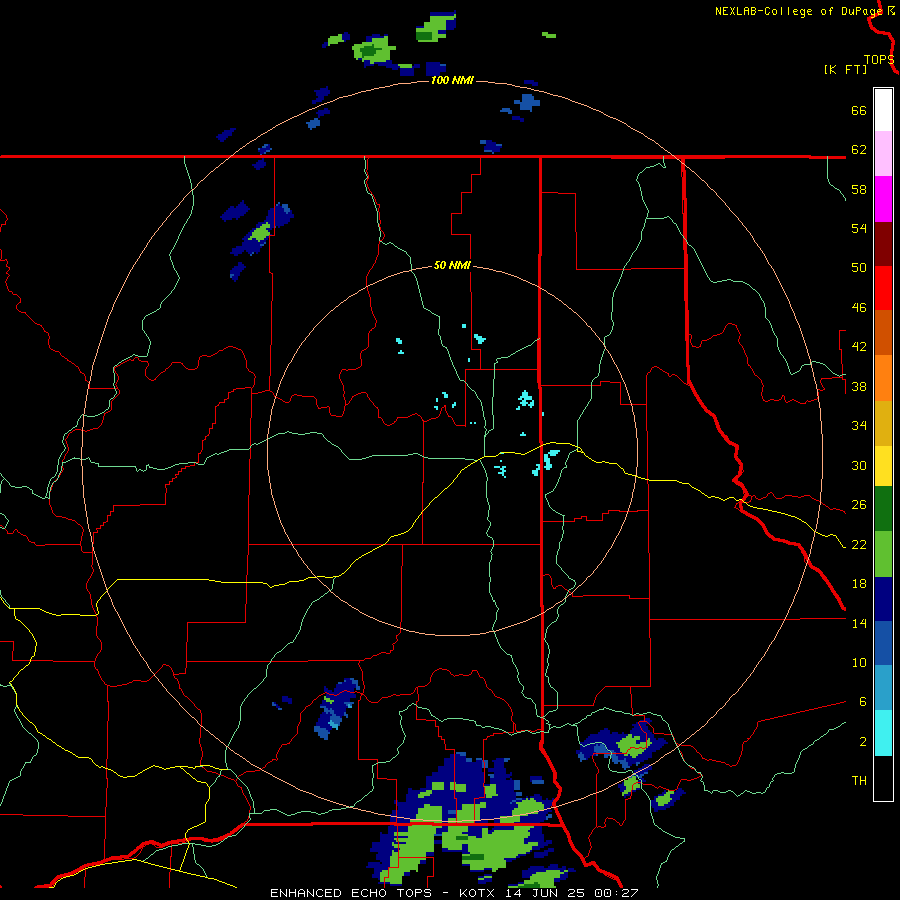The image size is (900, 900).
Task: Click the '100 NMI' range ring label
Action: 452,80
